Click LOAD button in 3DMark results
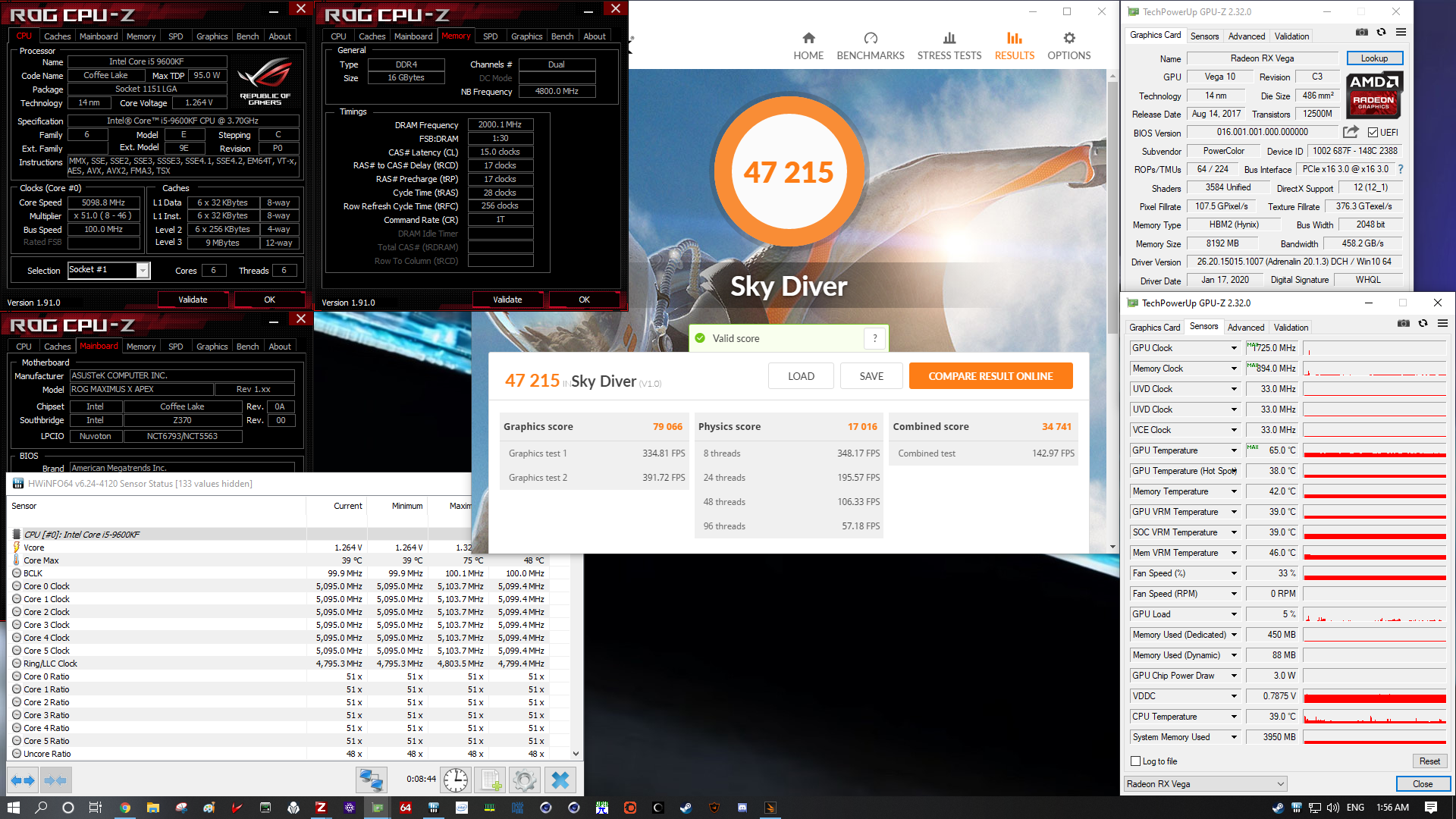Viewport: 1456px width, 819px height. coord(801,376)
